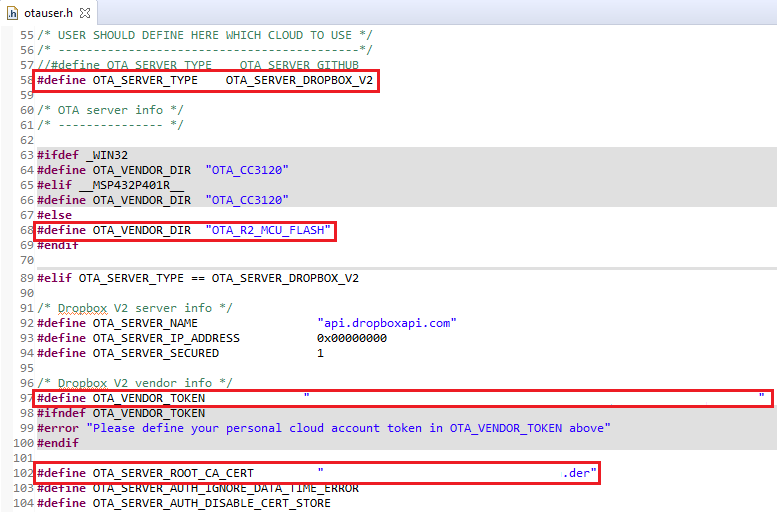
Task: Click "Dropbox V2 server info" comment
Action: click(x=135, y=308)
